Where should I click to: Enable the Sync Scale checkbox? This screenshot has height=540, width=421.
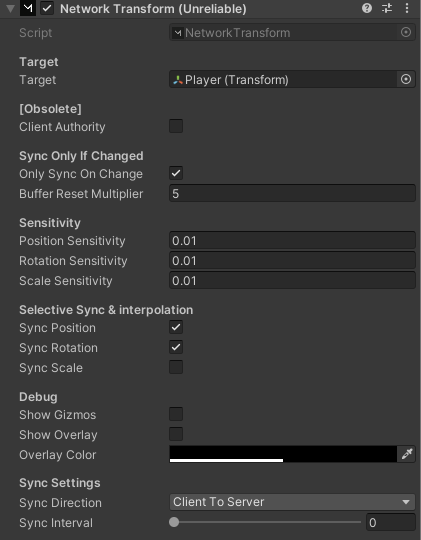coord(176,367)
